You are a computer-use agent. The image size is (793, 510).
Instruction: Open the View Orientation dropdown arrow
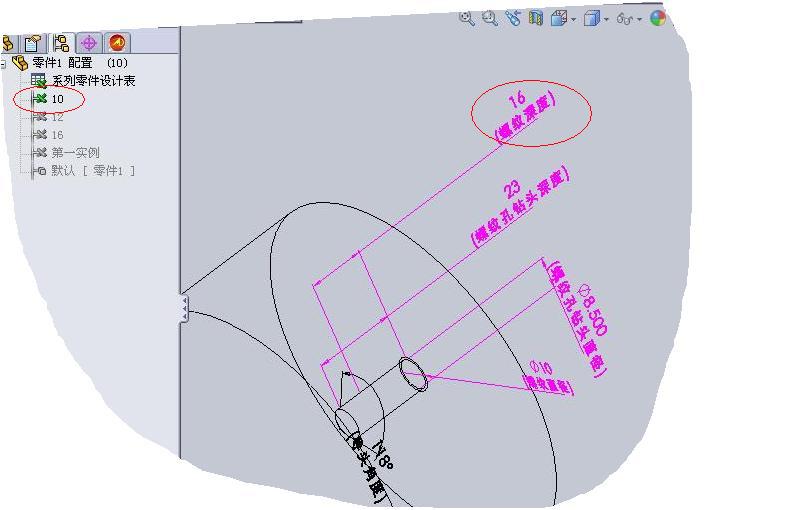tap(574, 20)
